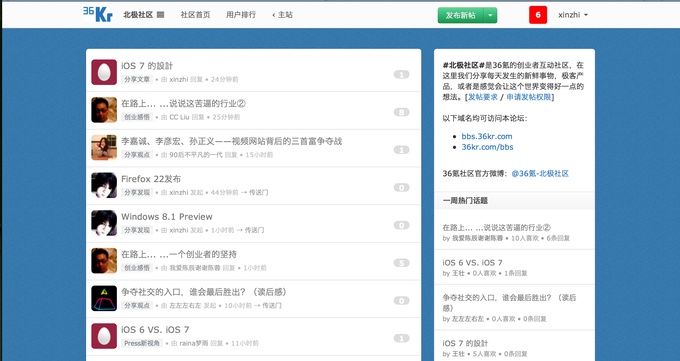Click the 36Kr logo
Screen dimensions: 680x361
(x=98, y=14)
